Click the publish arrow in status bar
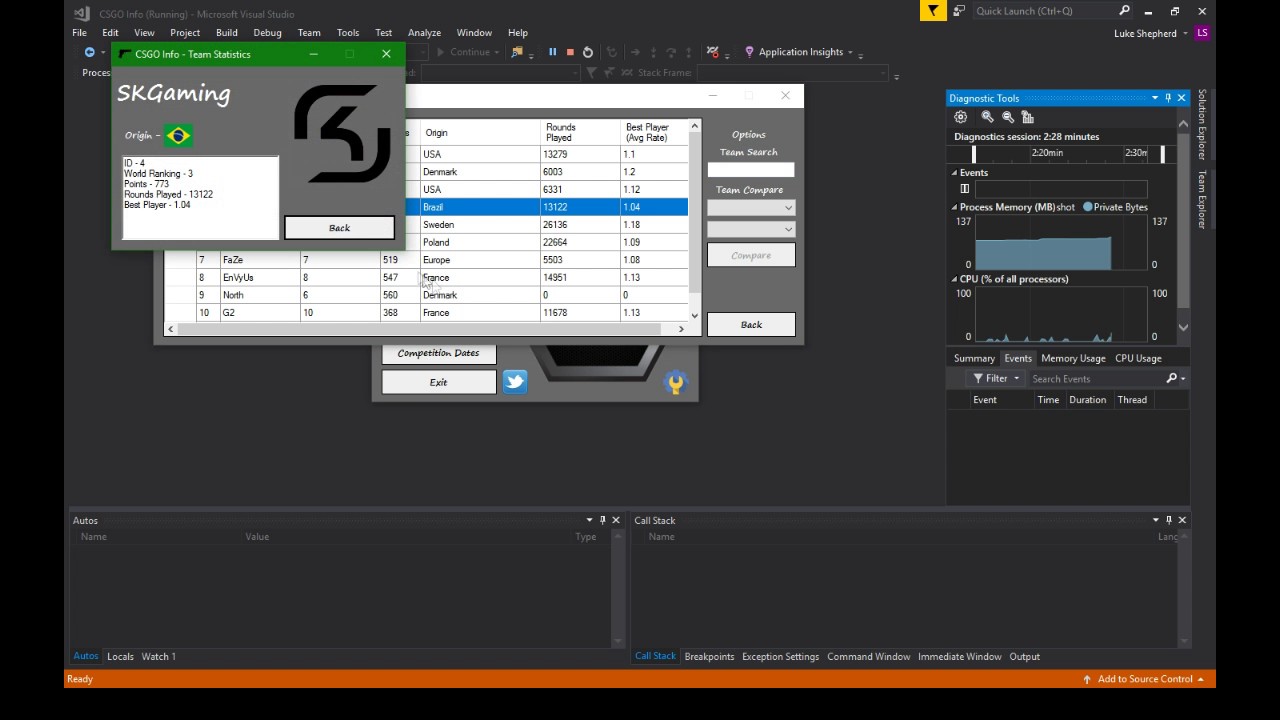Image resolution: width=1280 pixels, height=720 pixels. pyautogui.click(x=1087, y=679)
